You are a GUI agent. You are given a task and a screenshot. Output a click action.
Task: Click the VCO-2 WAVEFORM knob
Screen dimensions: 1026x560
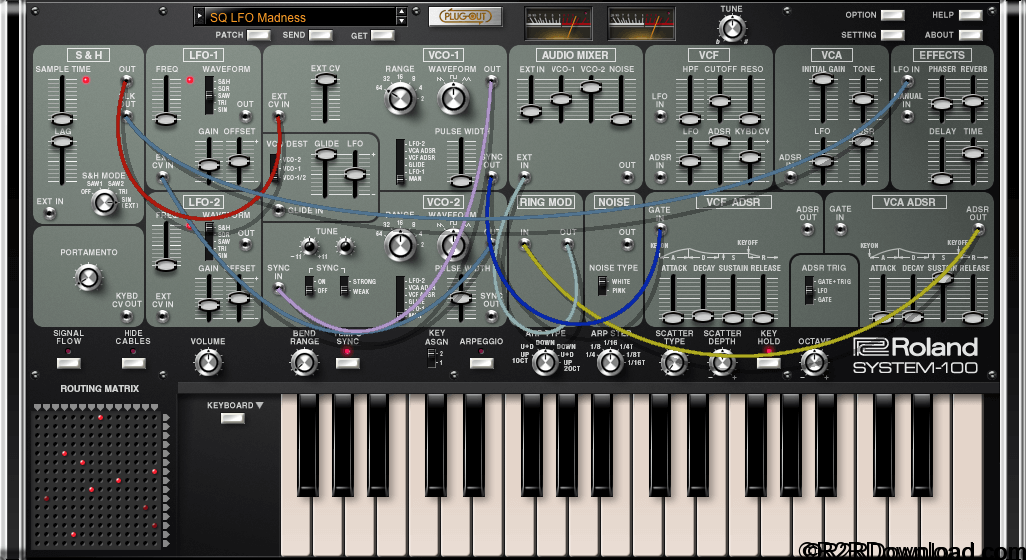pyautogui.click(x=453, y=245)
